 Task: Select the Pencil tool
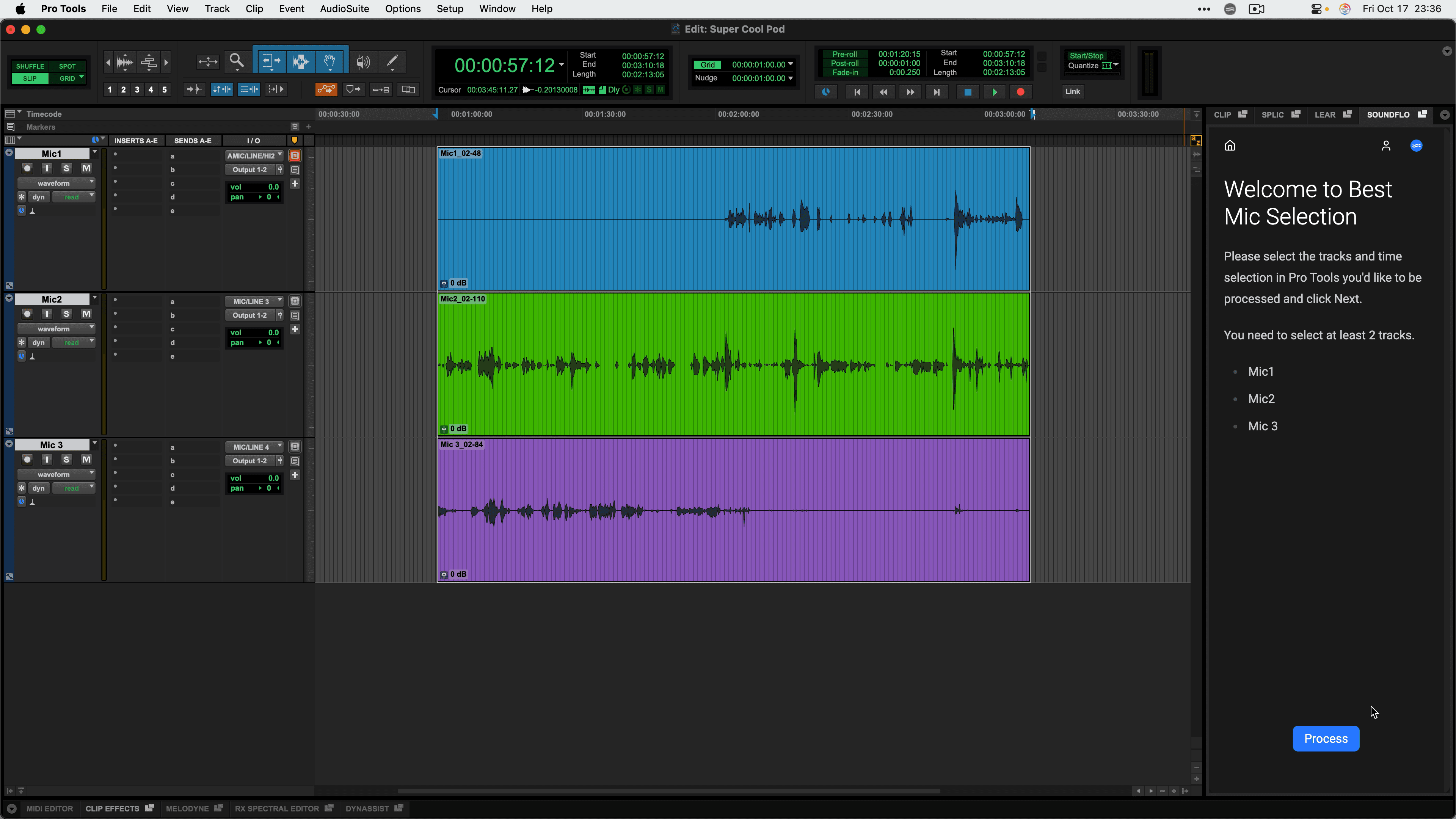(392, 61)
